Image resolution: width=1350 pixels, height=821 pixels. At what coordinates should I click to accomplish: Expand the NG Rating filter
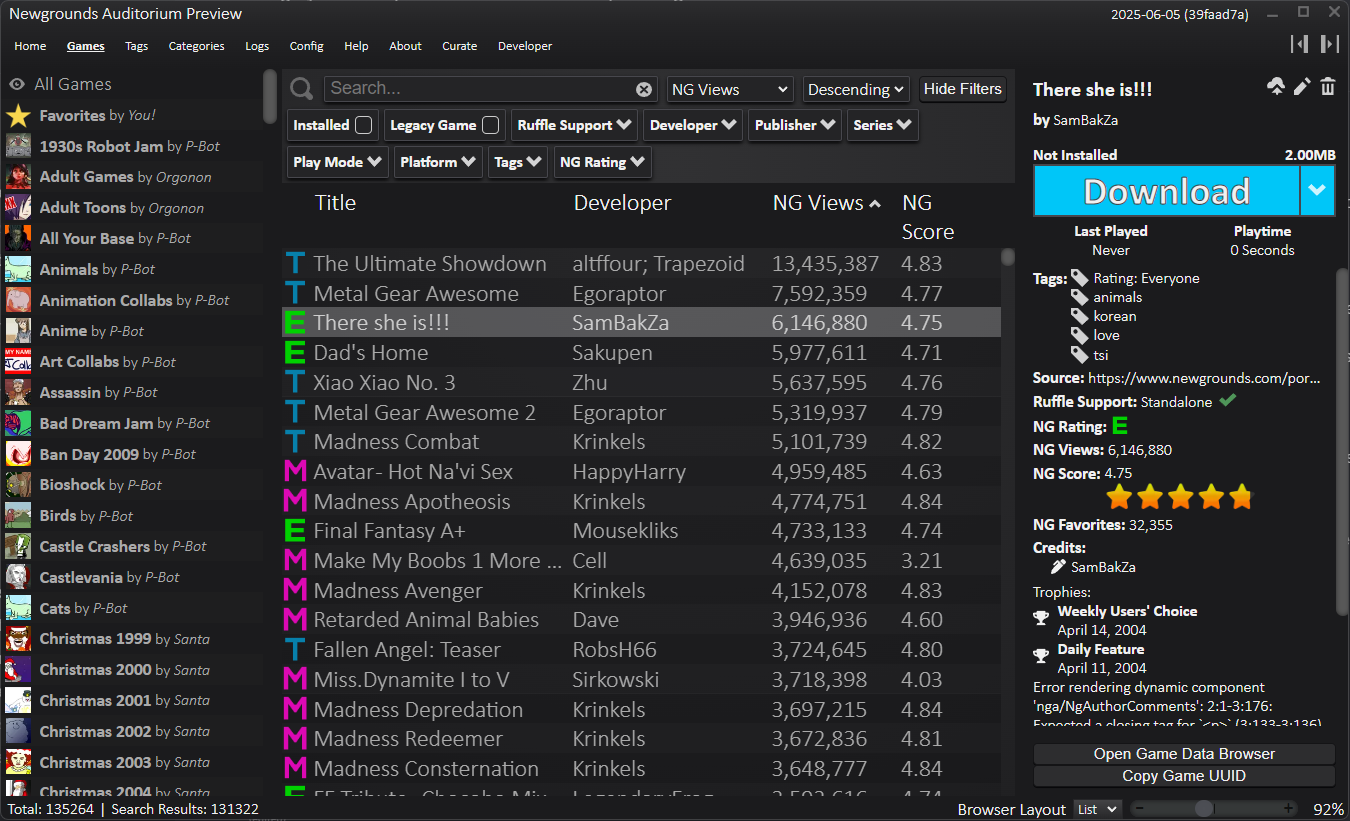[602, 162]
